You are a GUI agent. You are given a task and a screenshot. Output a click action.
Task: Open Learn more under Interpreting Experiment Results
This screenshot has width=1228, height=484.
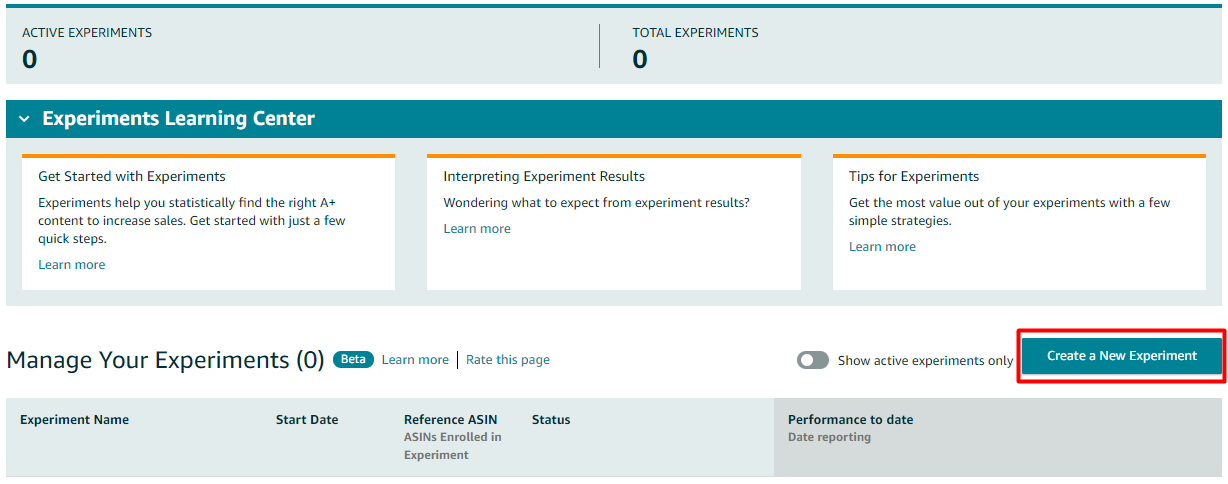click(477, 229)
